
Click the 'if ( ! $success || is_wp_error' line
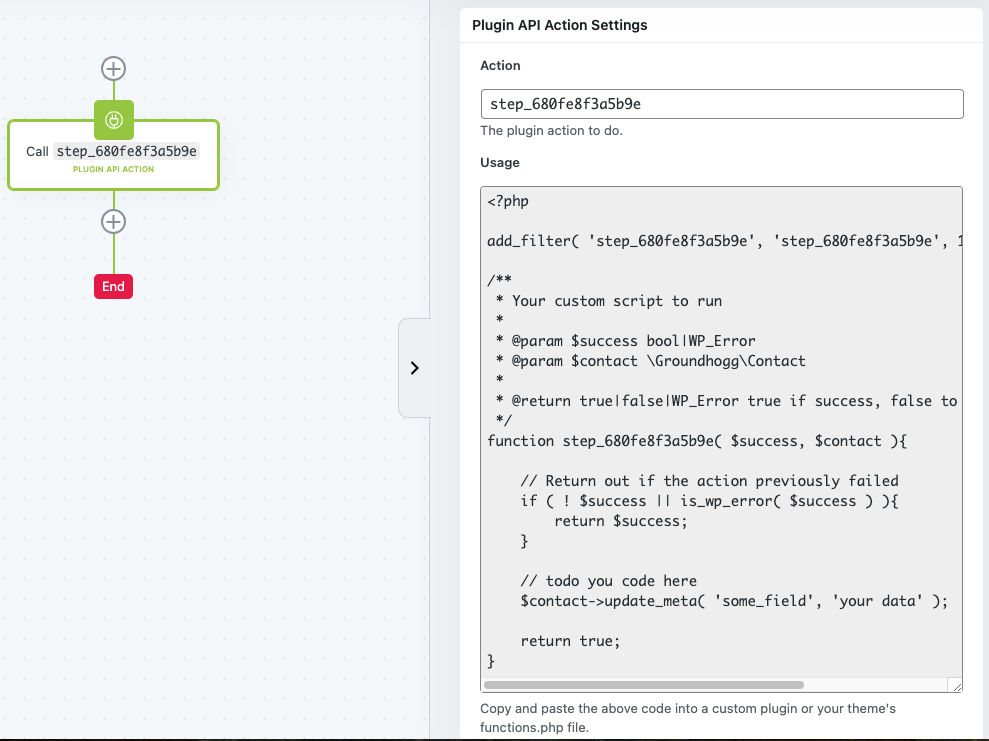click(710, 501)
